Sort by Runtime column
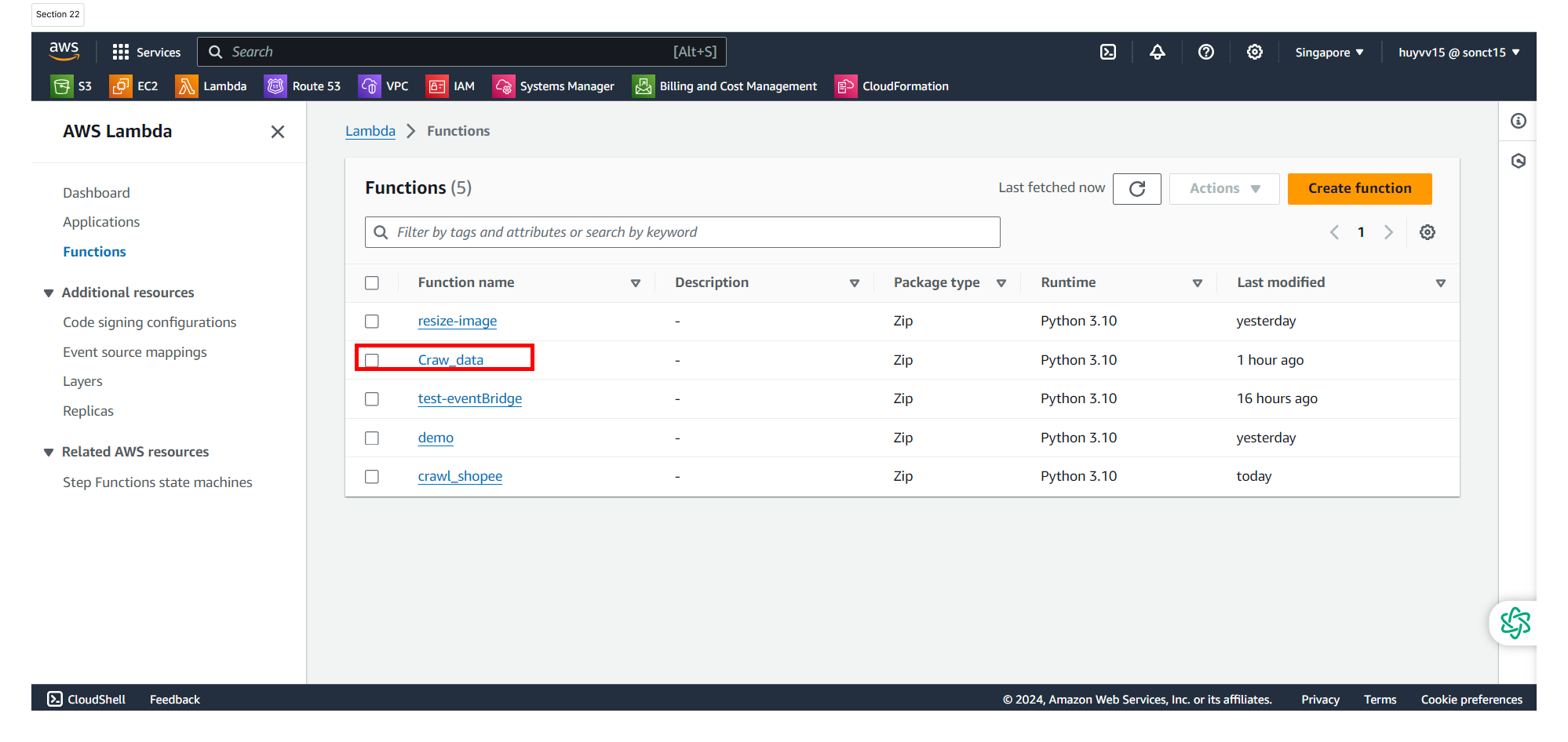 1198,283
